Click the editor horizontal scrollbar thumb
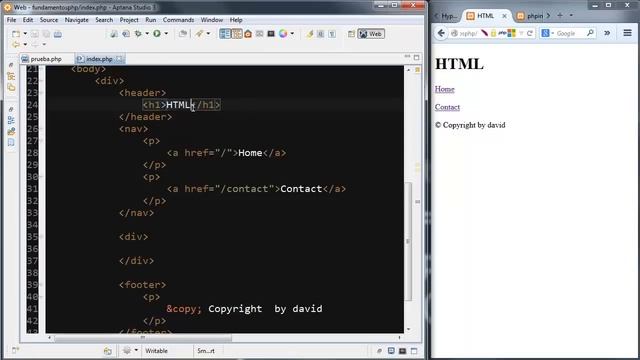 click(x=143, y=338)
